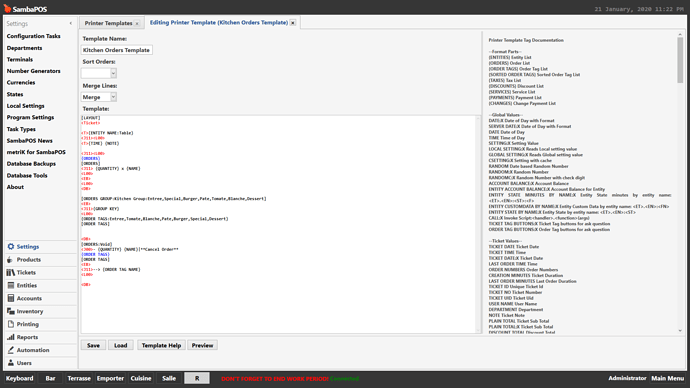Select the Editing Printer Template tab
This screenshot has width=690, height=388.
(x=219, y=22)
